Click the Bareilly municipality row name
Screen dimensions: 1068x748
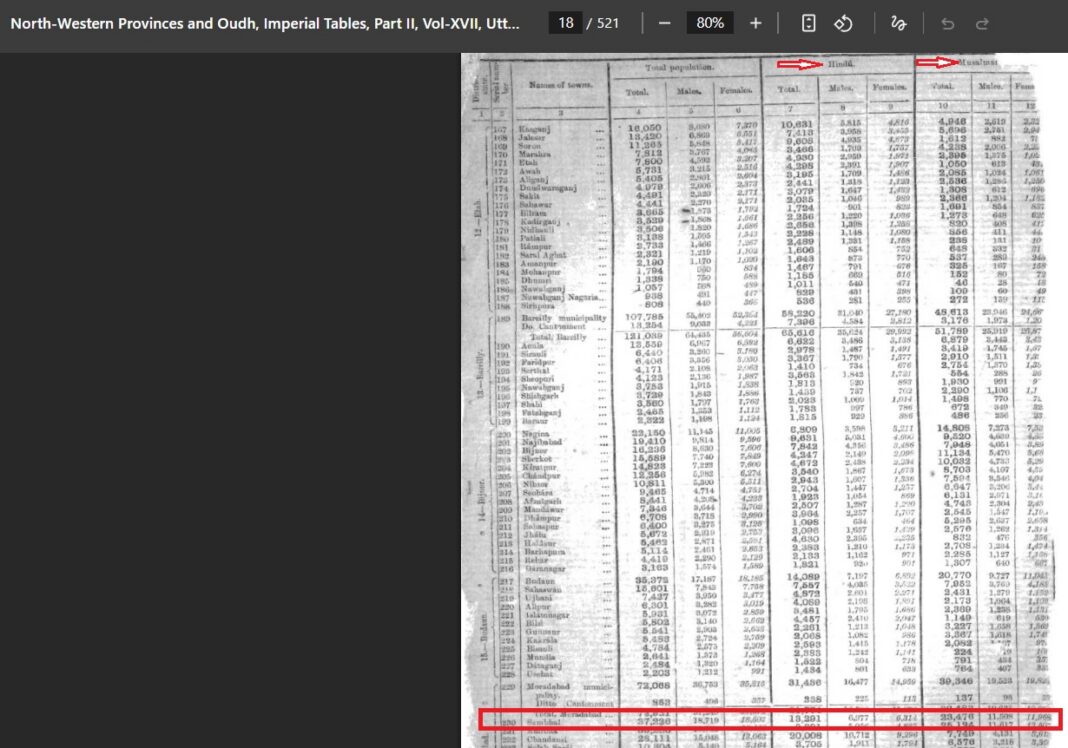click(x=564, y=317)
